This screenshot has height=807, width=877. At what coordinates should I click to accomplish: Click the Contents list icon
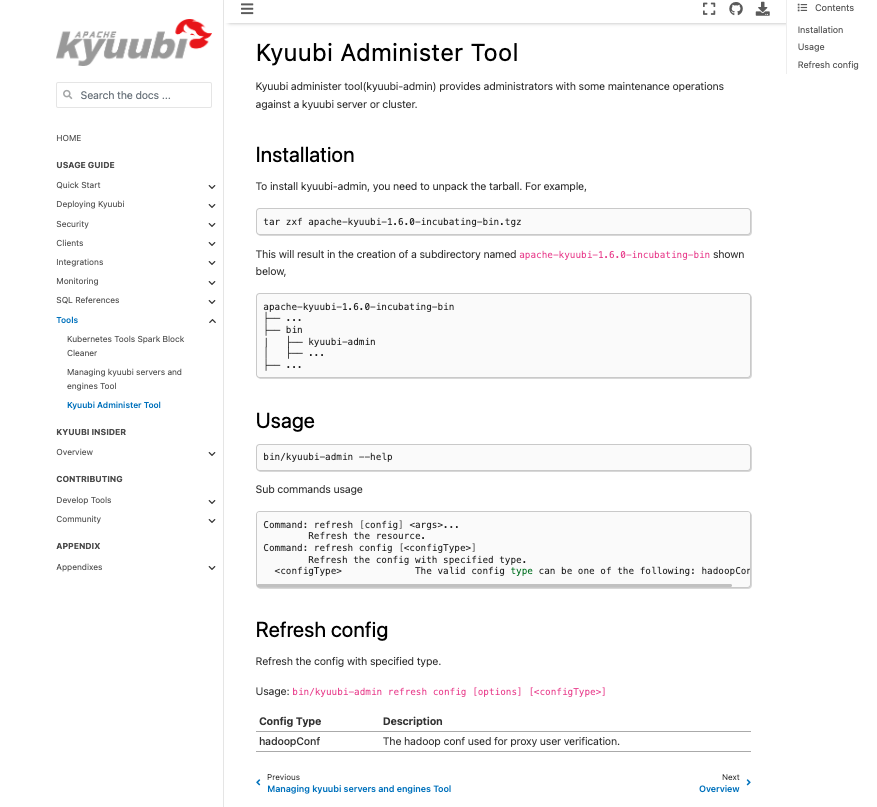point(802,8)
